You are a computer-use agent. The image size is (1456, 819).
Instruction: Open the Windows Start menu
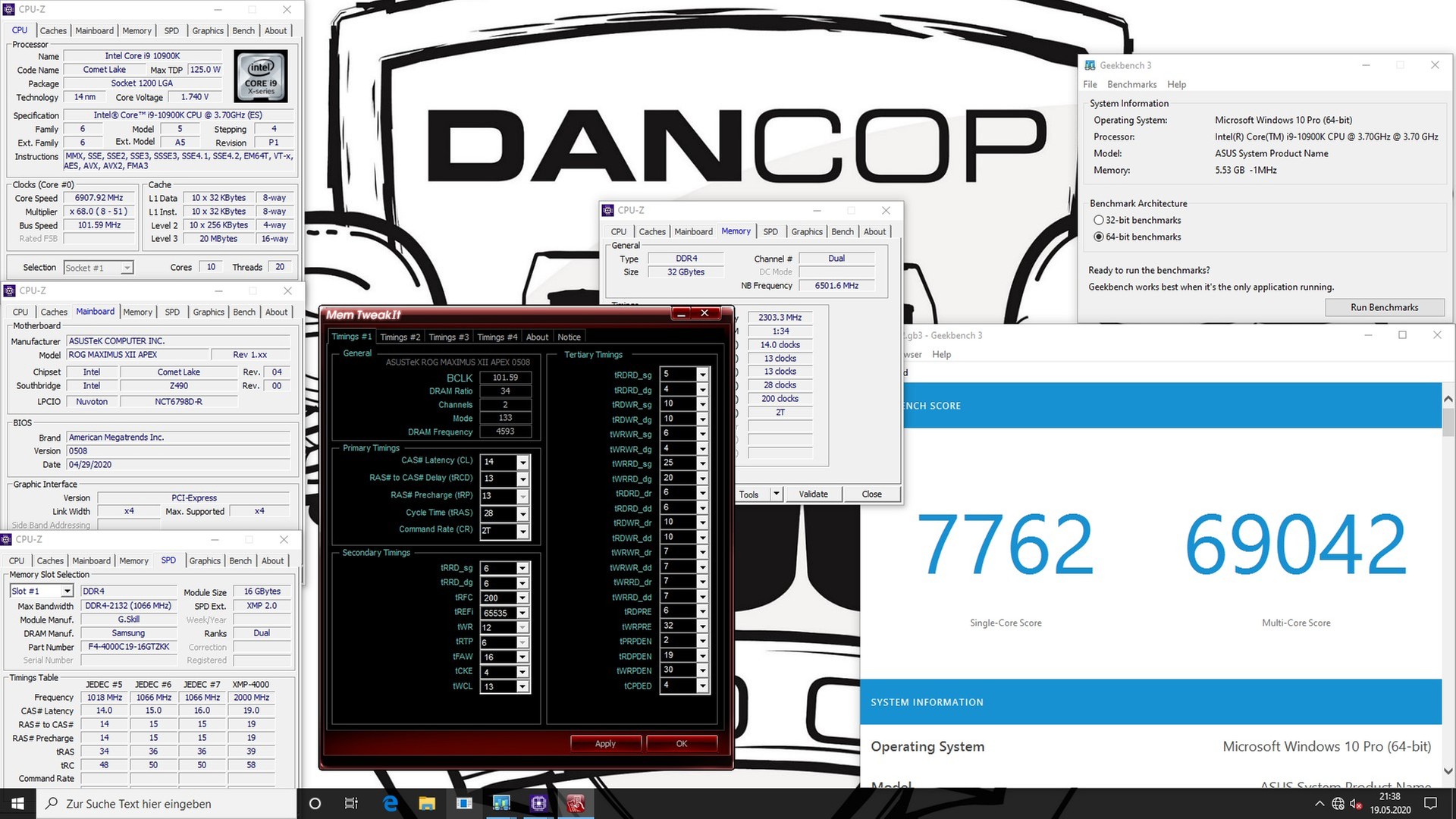(x=18, y=803)
